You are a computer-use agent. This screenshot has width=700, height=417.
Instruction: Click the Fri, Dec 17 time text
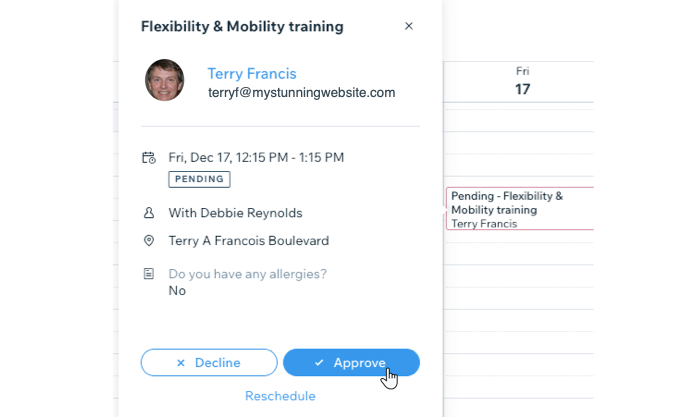(x=256, y=158)
